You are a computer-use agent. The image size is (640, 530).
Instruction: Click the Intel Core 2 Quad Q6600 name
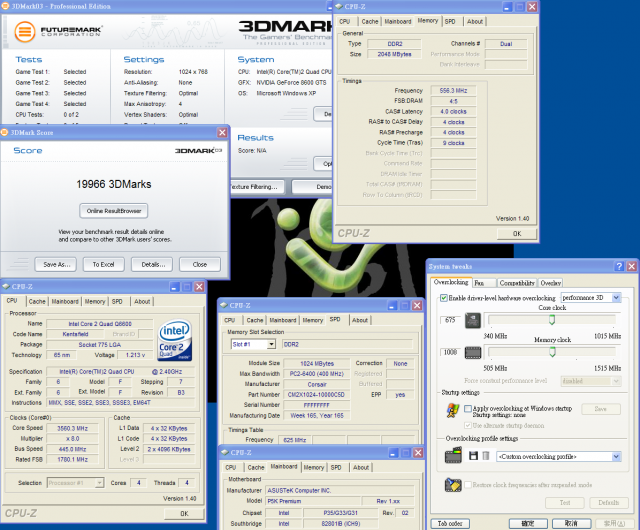[100, 324]
